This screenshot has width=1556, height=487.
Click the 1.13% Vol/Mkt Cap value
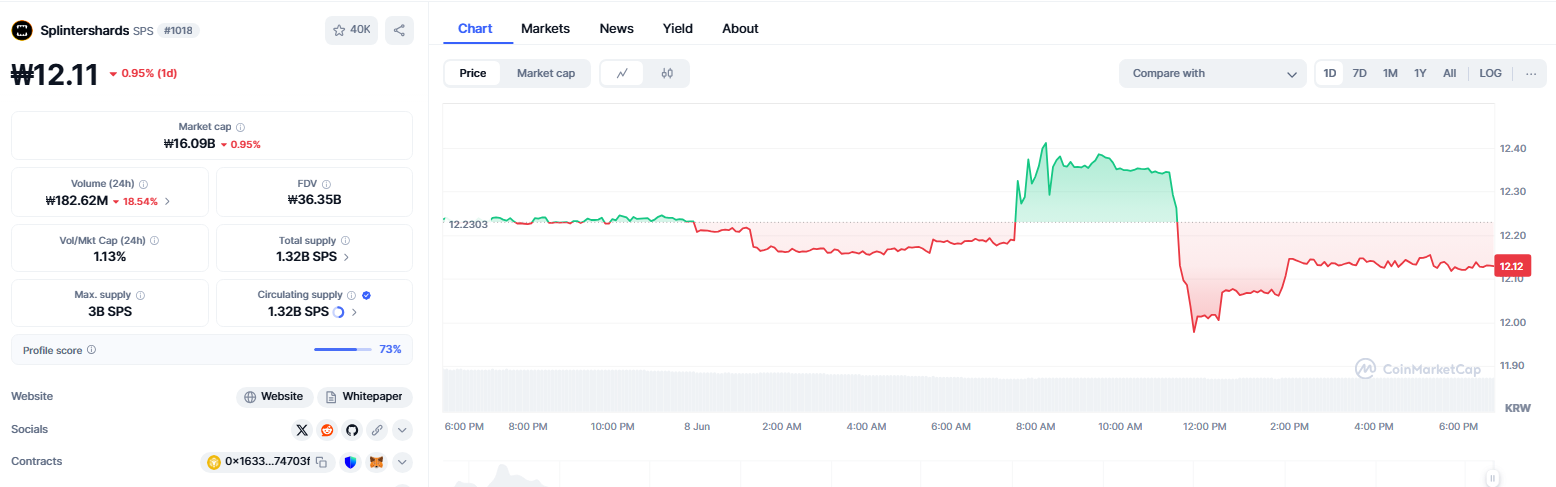coord(110,257)
